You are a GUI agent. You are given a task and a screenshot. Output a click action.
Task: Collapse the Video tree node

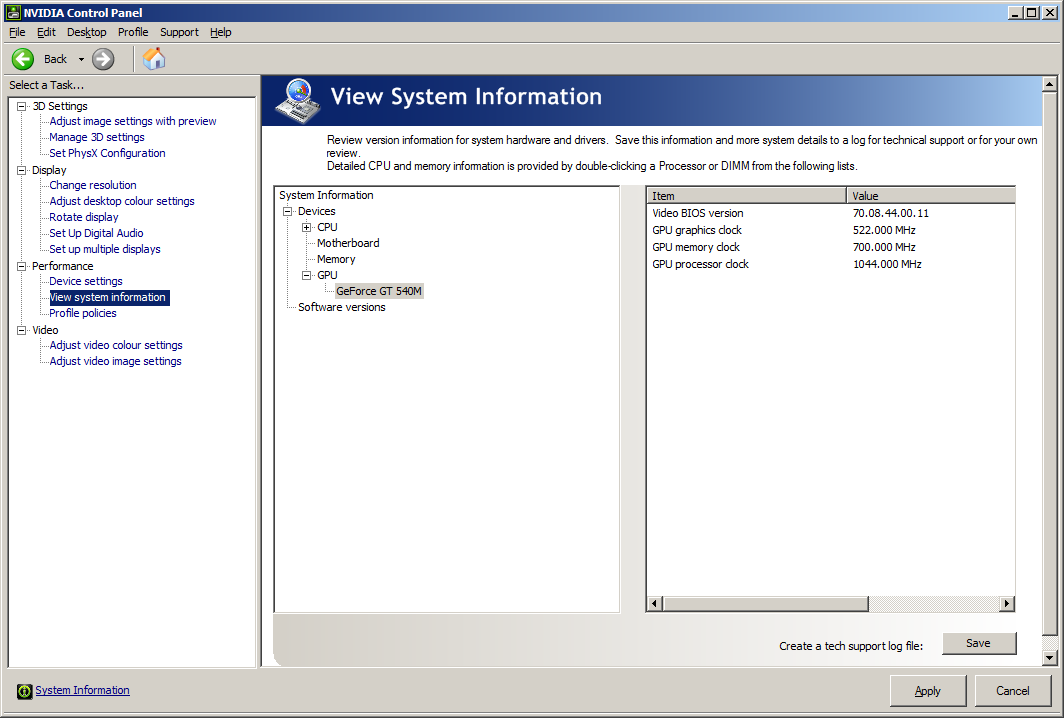(x=22, y=330)
